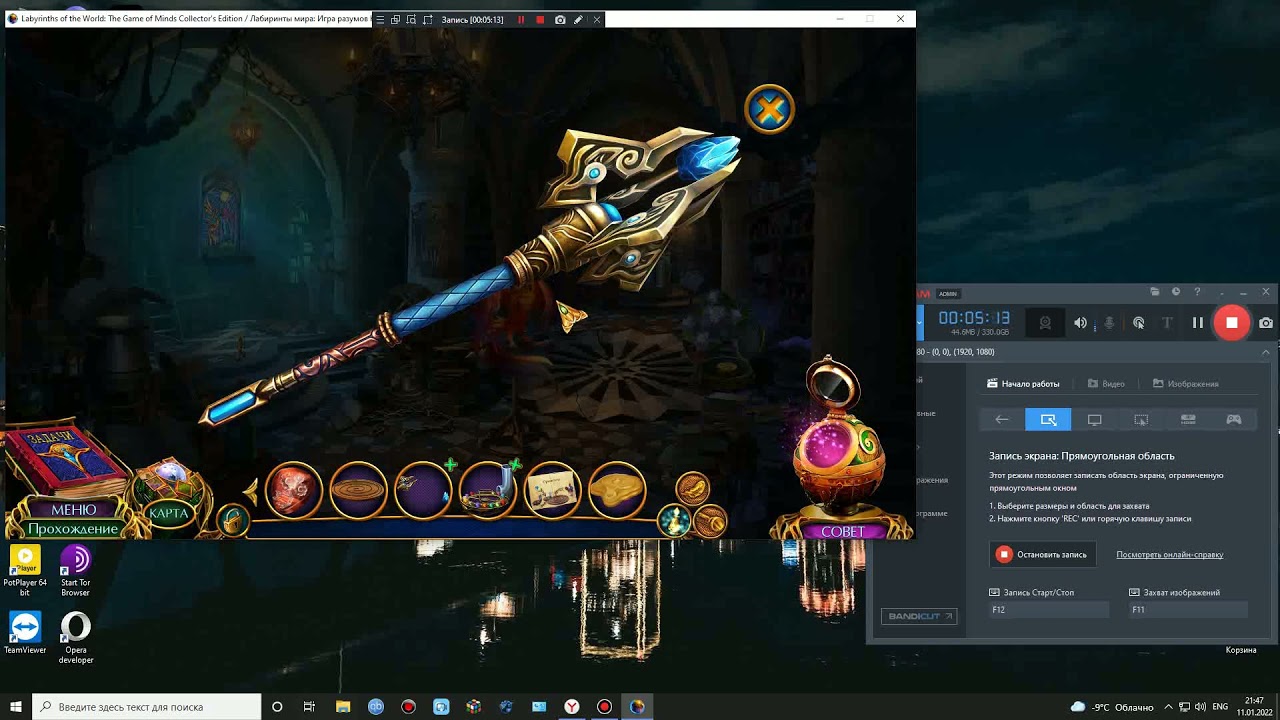Switch to Изображения tab in Bandicam

coord(1186,384)
